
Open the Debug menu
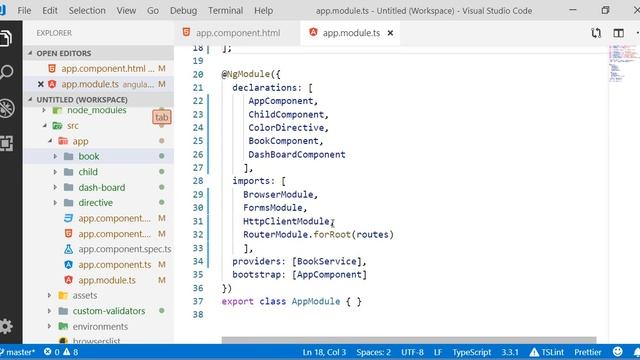pos(183,11)
